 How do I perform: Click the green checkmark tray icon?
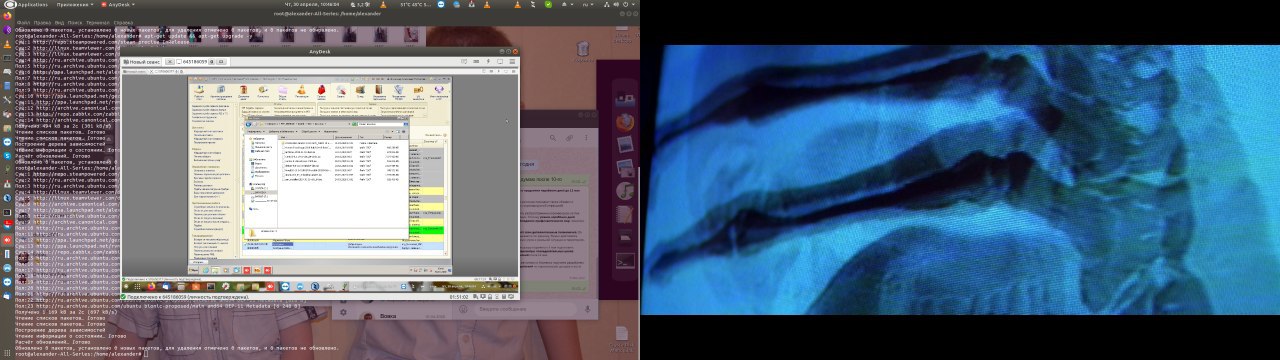coord(548,4)
